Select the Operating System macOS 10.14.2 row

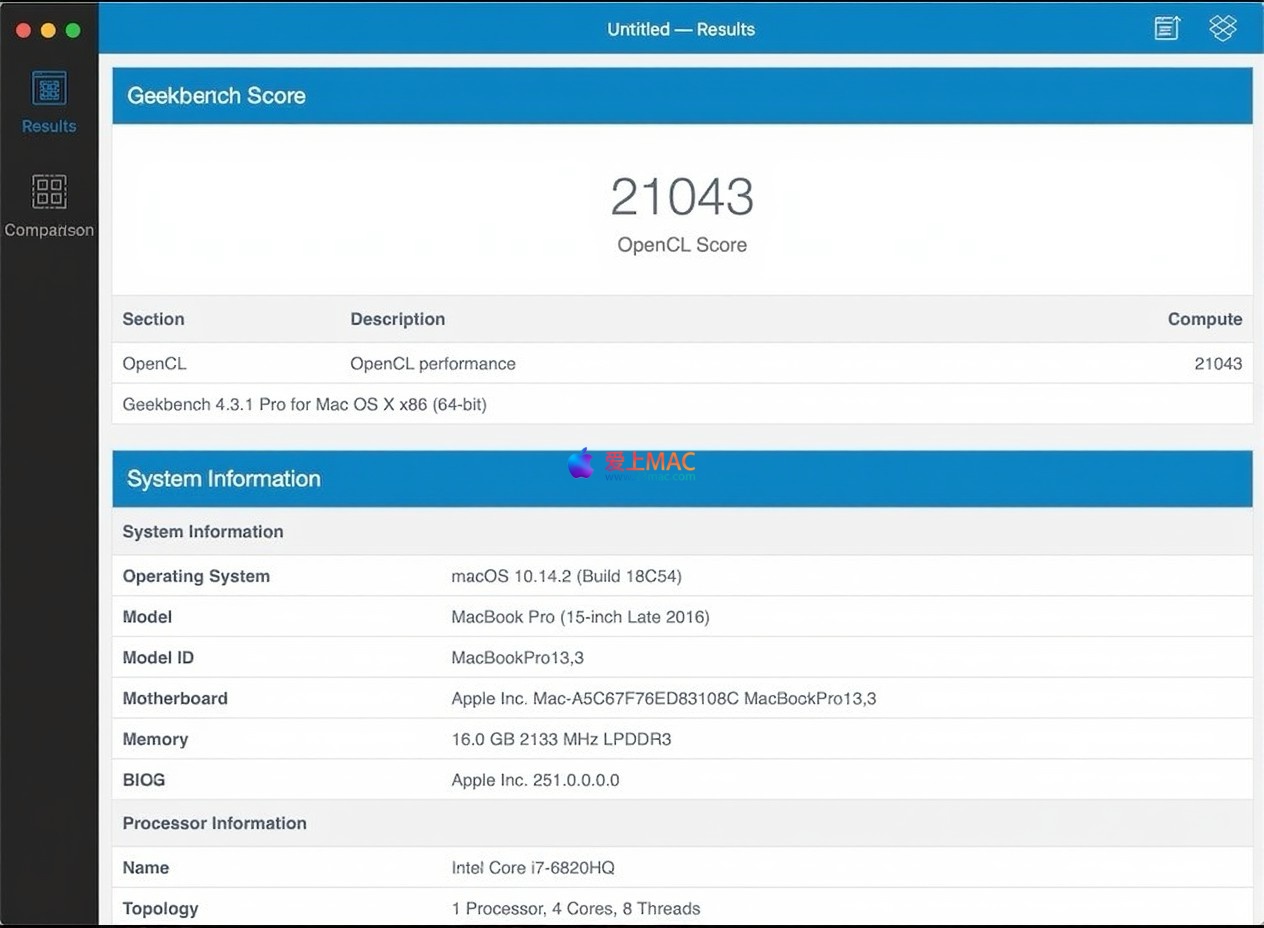pyautogui.click(x=682, y=576)
